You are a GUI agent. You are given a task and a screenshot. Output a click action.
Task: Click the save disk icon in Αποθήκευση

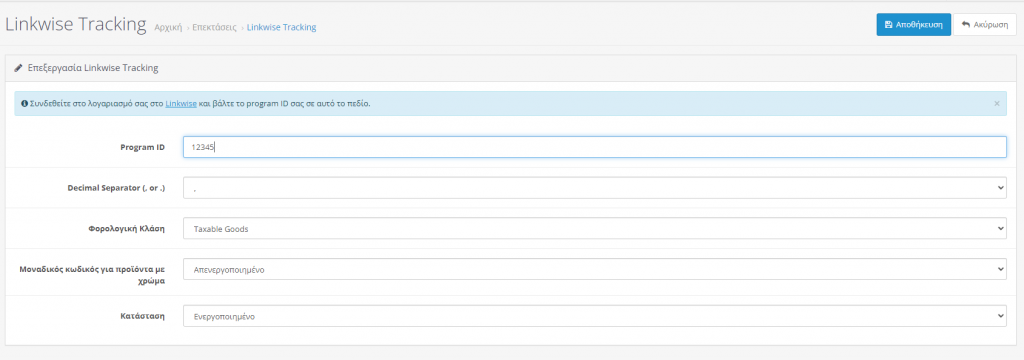888,25
